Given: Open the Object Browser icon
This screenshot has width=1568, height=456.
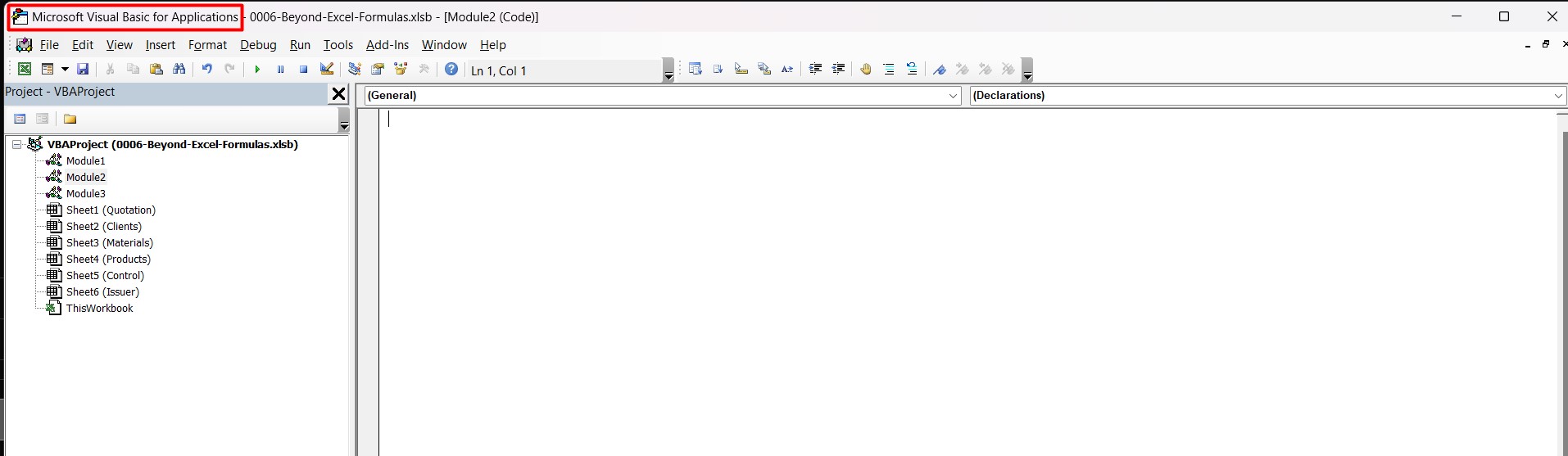Looking at the screenshot, I should (401, 70).
